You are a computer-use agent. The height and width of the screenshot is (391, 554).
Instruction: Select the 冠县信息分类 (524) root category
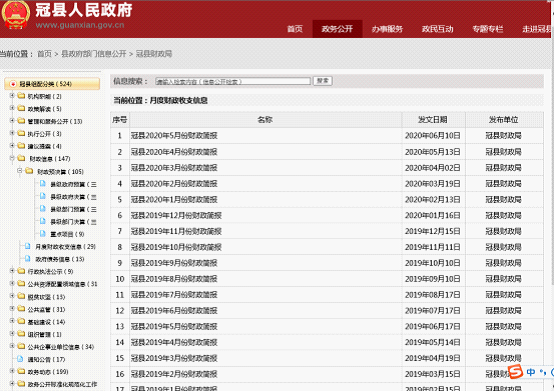click(x=52, y=84)
